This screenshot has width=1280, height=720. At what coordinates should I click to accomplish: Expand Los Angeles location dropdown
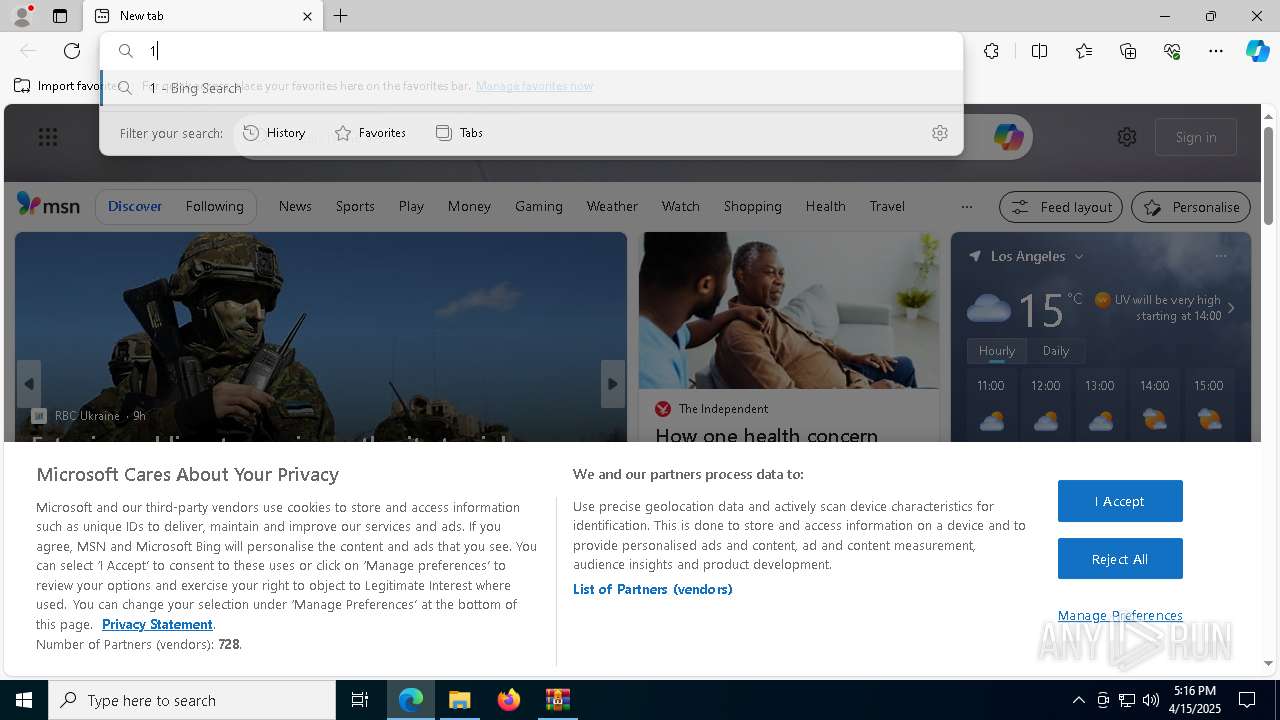[x=1079, y=257]
